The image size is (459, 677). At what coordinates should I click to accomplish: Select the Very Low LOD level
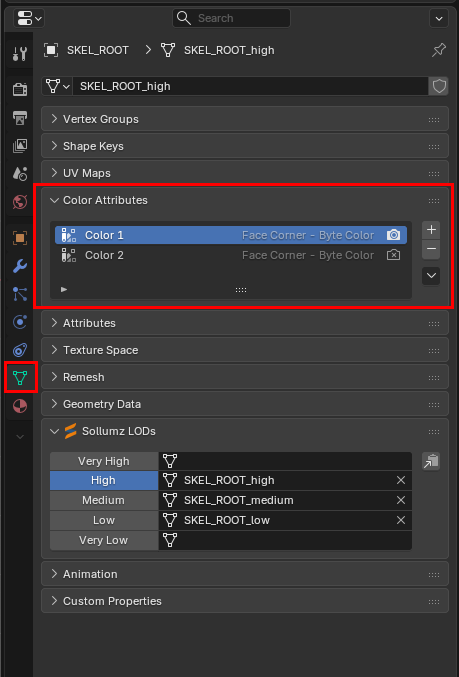tap(104, 540)
